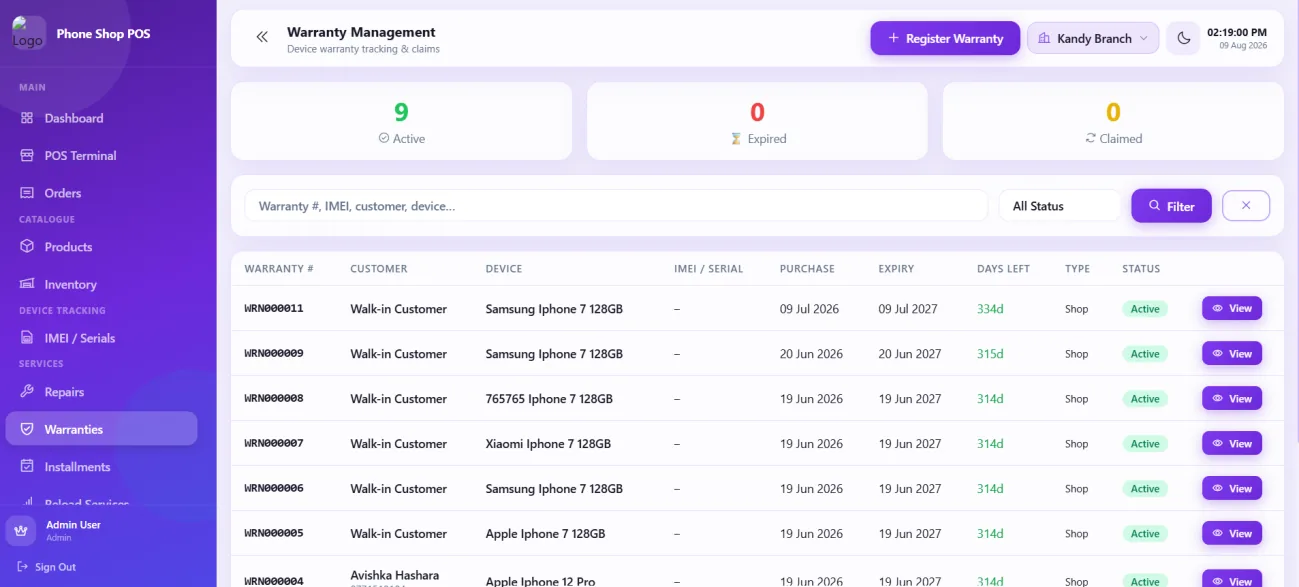The image size is (1299, 587).
Task: Click 'Apple Iphone 7 128GB' device cell
Action: pos(545,534)
